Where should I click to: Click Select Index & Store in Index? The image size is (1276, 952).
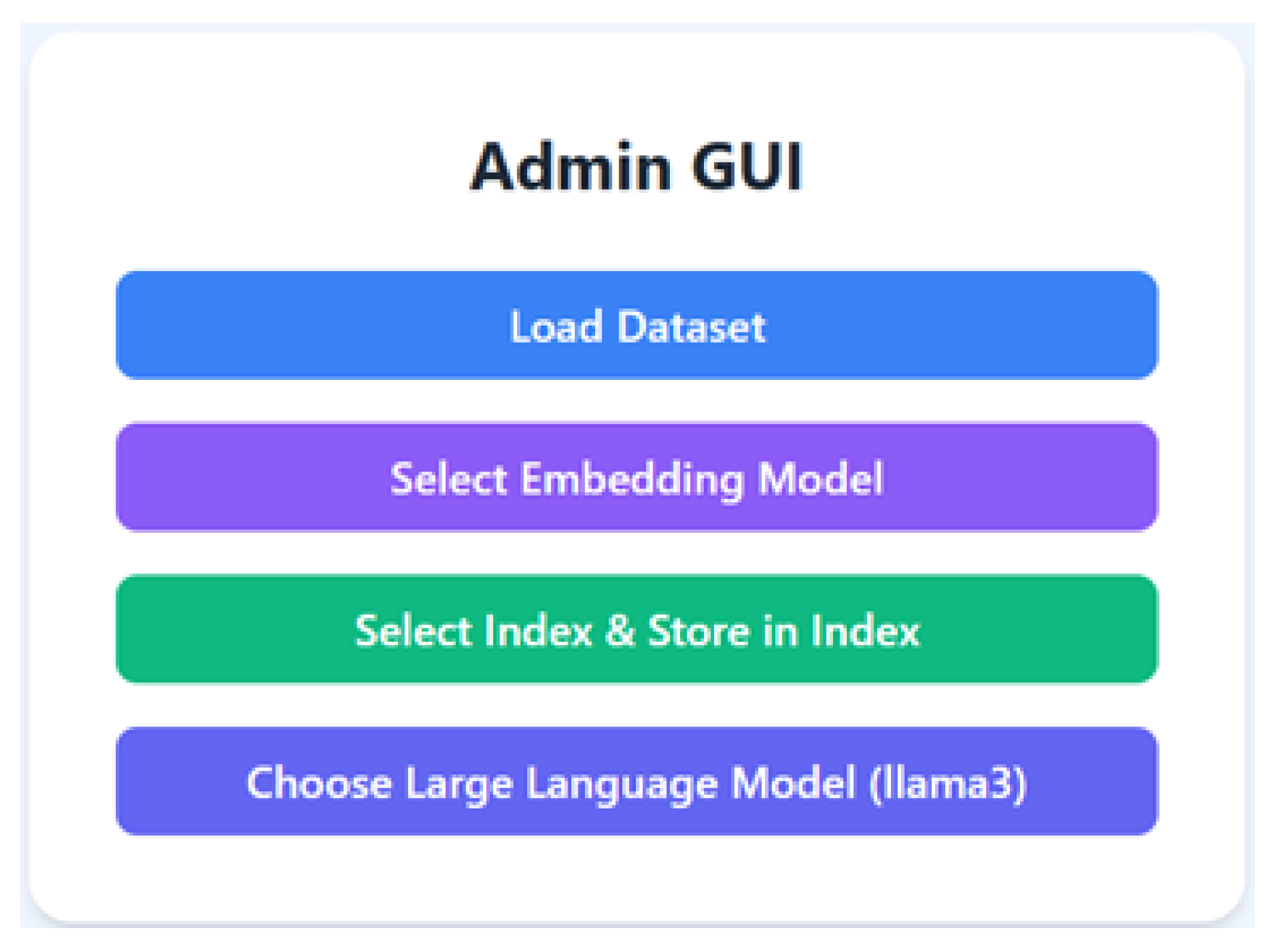pos(637,629)
